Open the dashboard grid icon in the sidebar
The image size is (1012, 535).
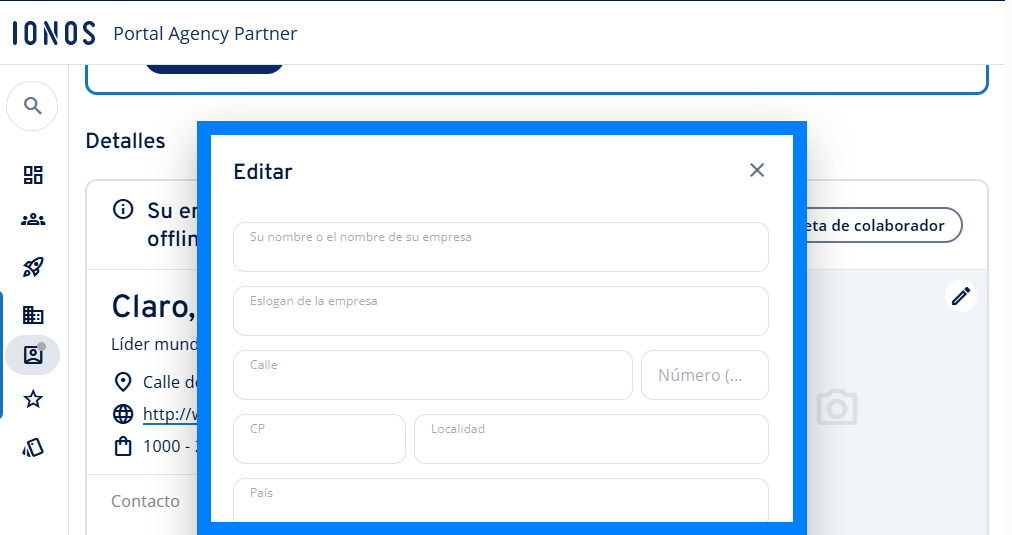click(x=33, y=175)
